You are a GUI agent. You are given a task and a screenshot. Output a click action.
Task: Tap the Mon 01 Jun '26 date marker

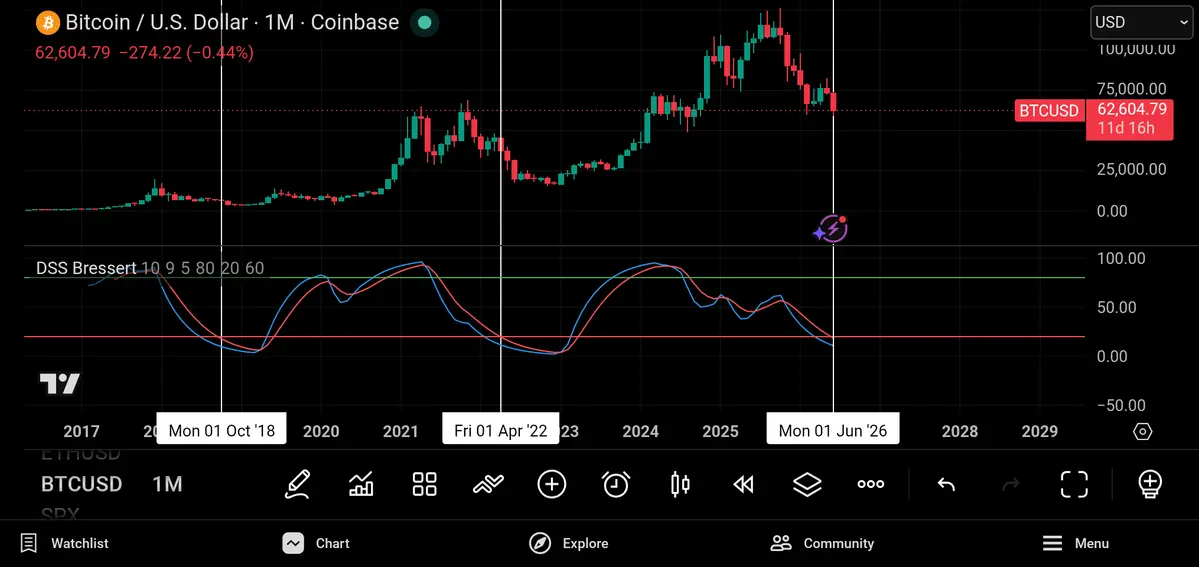833,430
